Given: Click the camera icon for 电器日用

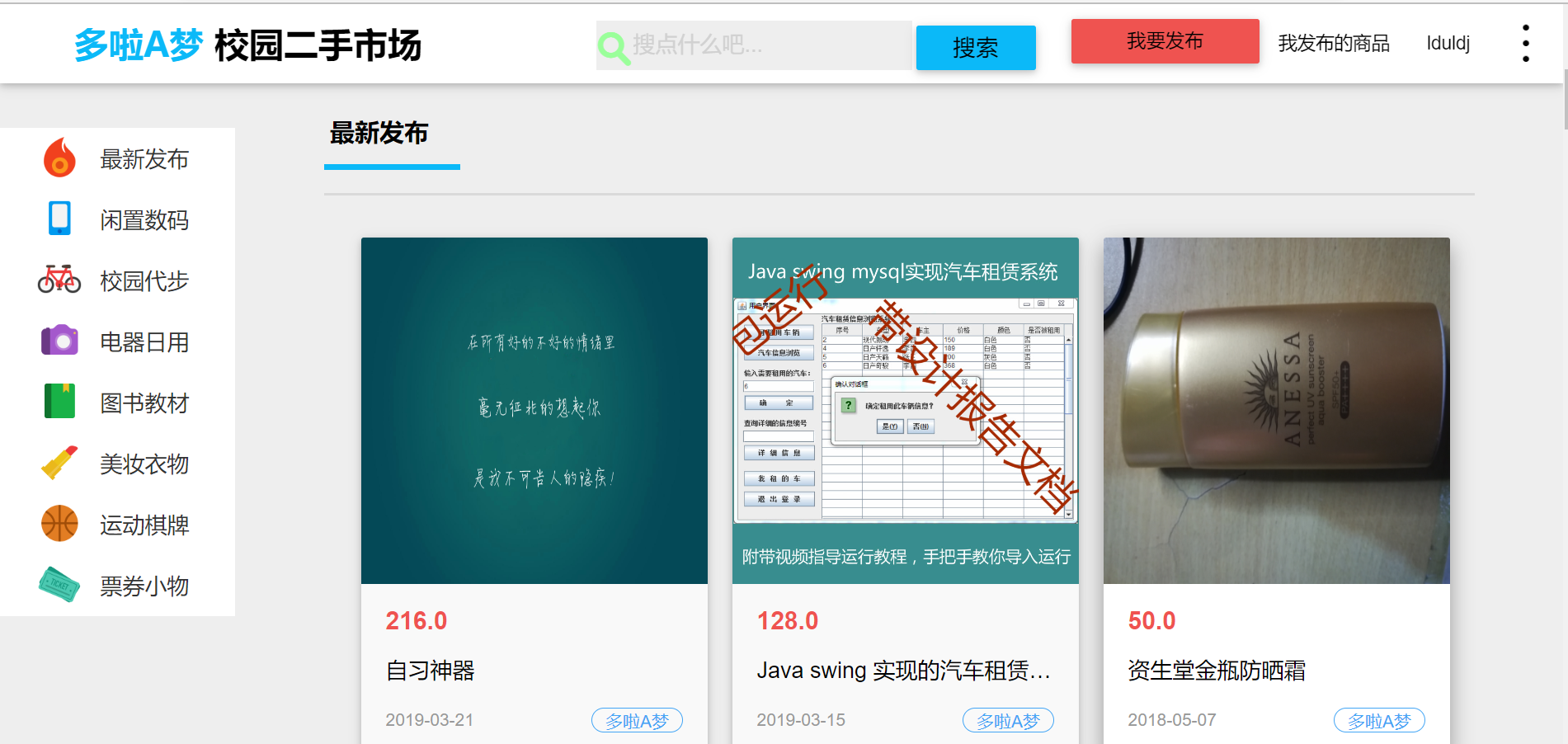Looking at the screenshot, I should tap(59, 340).
